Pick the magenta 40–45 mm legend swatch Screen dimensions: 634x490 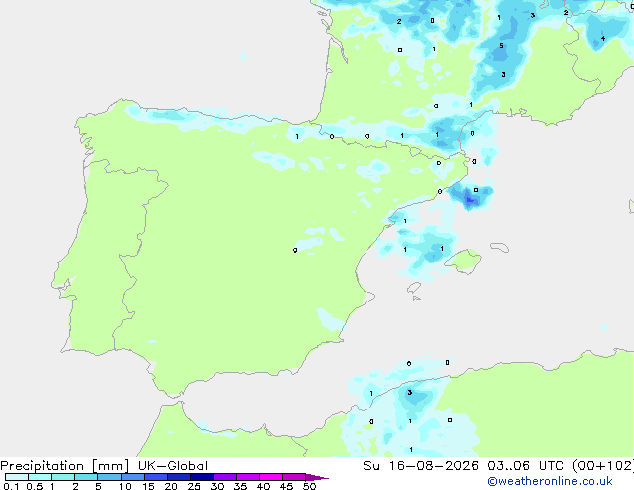pyautogui.click(x=271, y=477)
